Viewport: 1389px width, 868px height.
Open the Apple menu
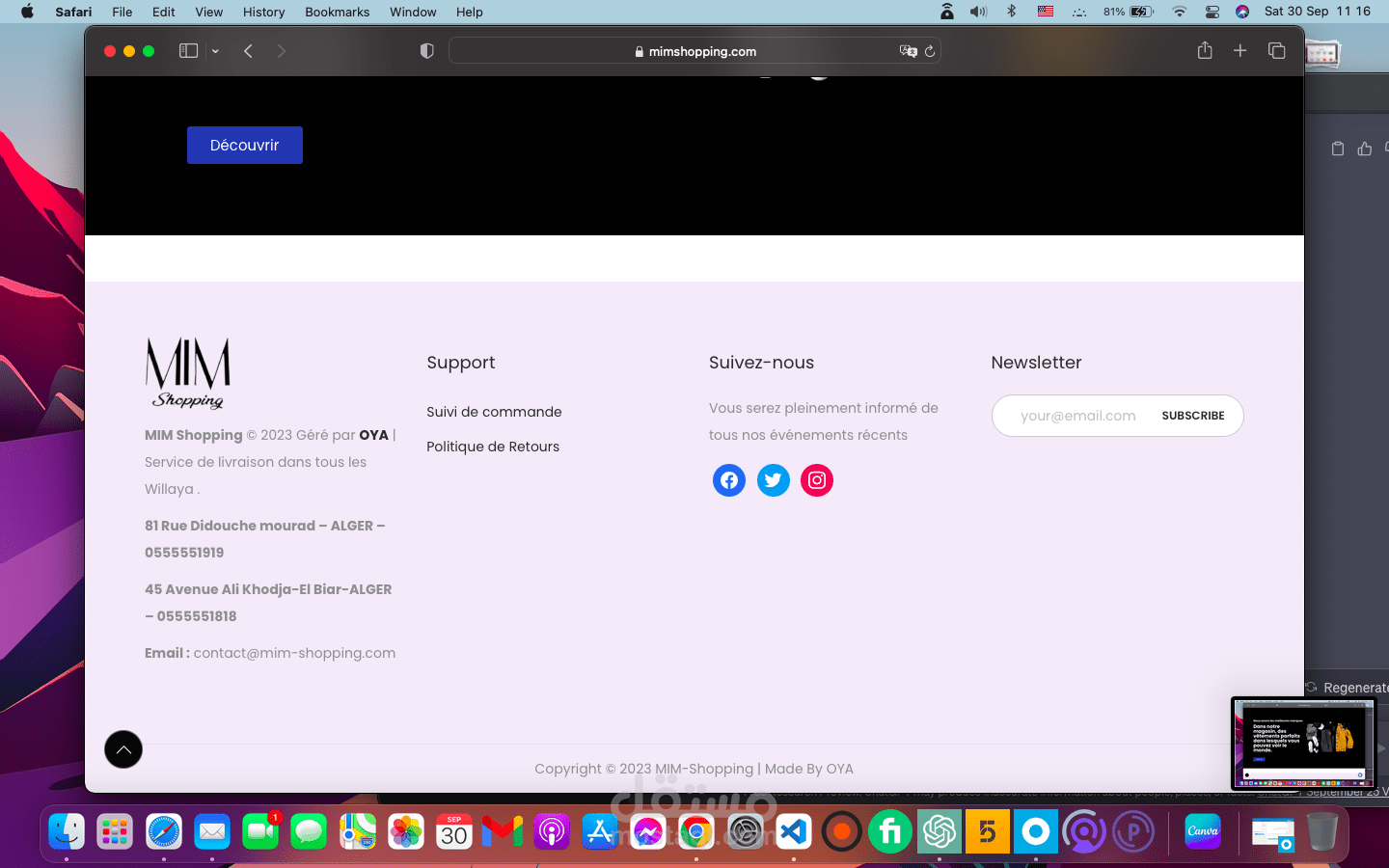pyautogui.click(x=27, y=12)
